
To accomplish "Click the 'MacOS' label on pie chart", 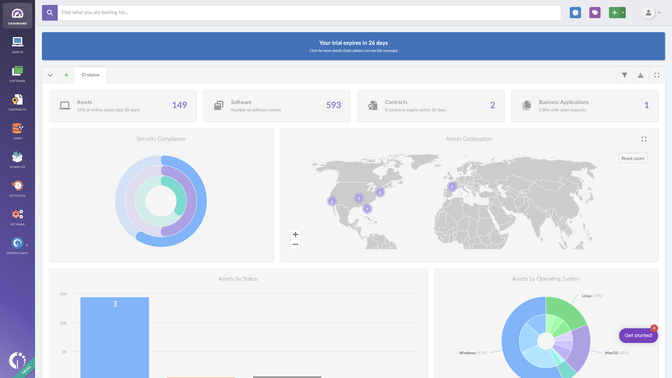I will click(611, 353).
